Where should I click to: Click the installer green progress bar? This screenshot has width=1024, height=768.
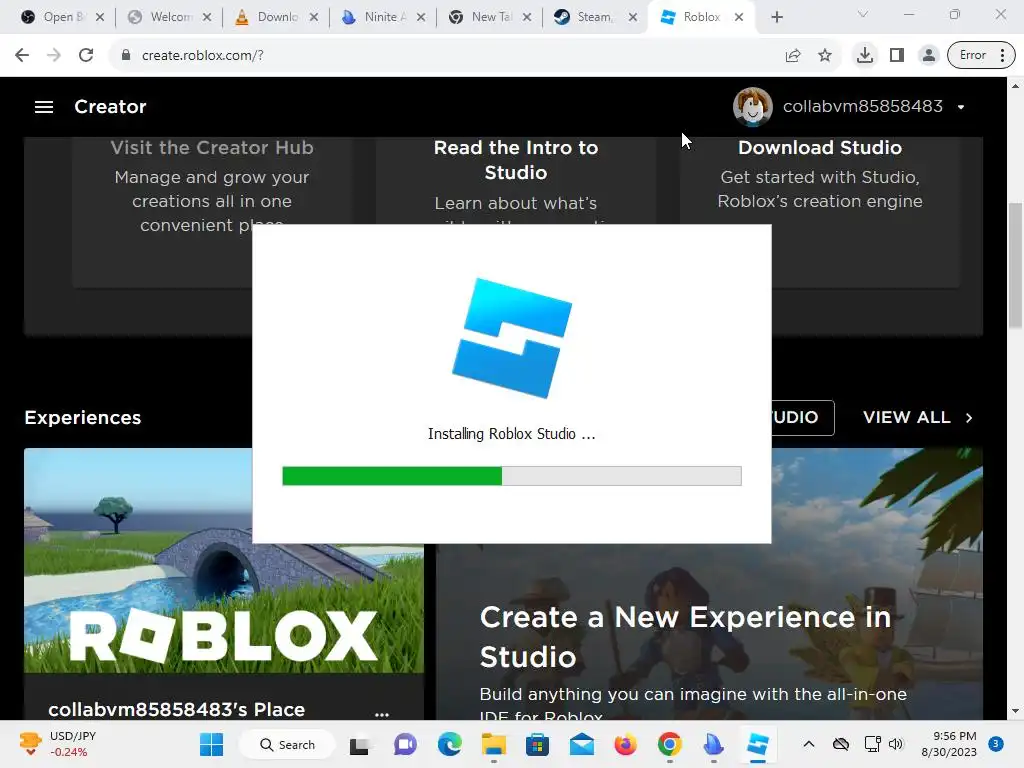[392, 476]
